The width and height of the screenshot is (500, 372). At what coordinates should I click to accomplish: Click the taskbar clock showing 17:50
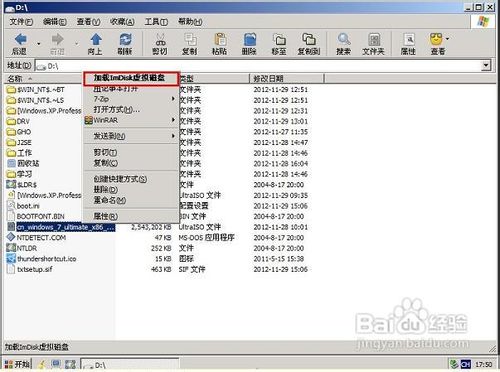click(x=484, y=364)
